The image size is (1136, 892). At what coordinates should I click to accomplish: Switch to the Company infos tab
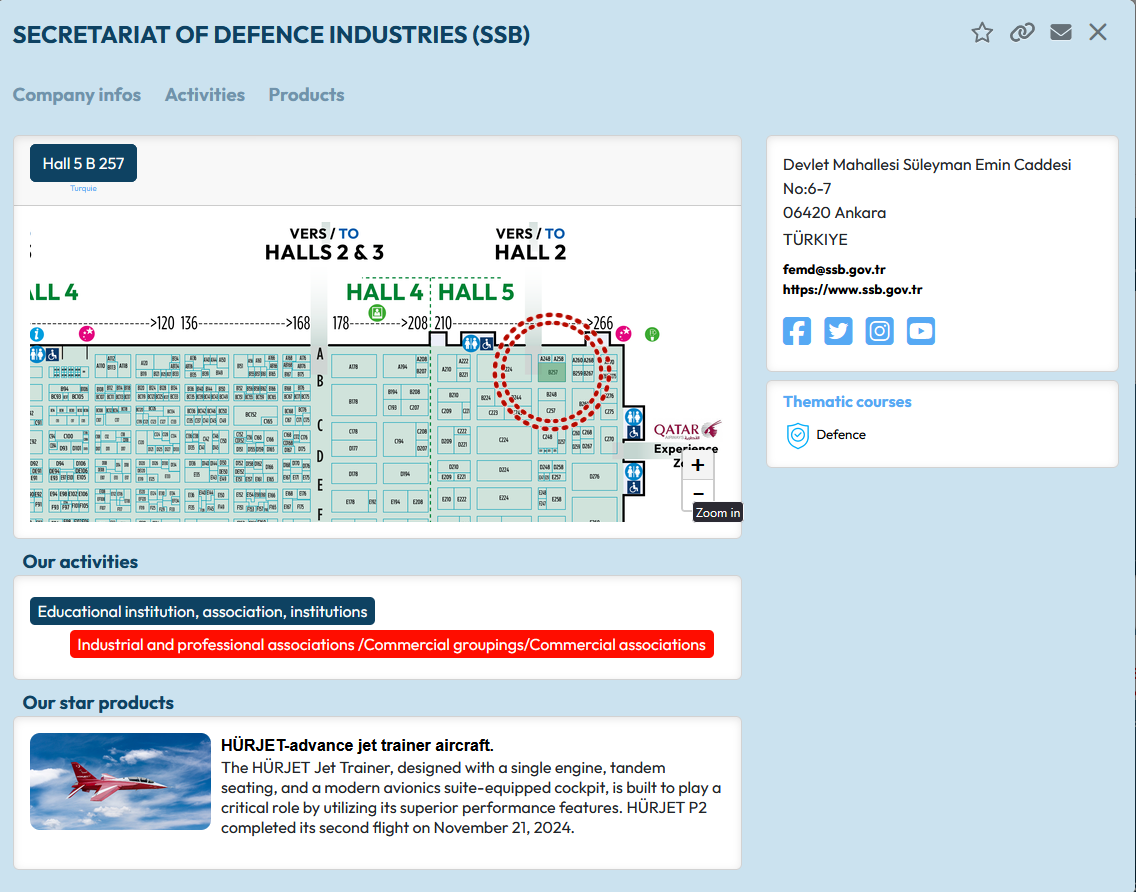point(77,95)
